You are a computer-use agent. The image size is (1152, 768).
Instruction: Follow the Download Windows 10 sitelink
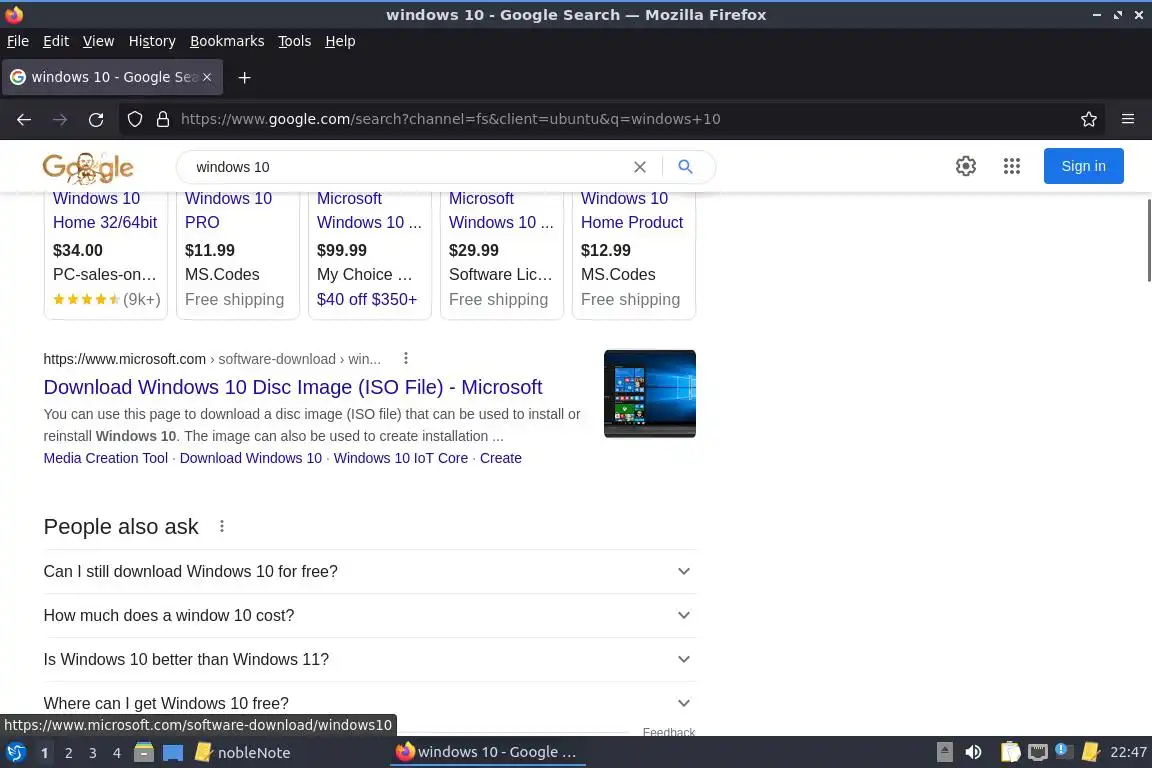click(251, 458)
